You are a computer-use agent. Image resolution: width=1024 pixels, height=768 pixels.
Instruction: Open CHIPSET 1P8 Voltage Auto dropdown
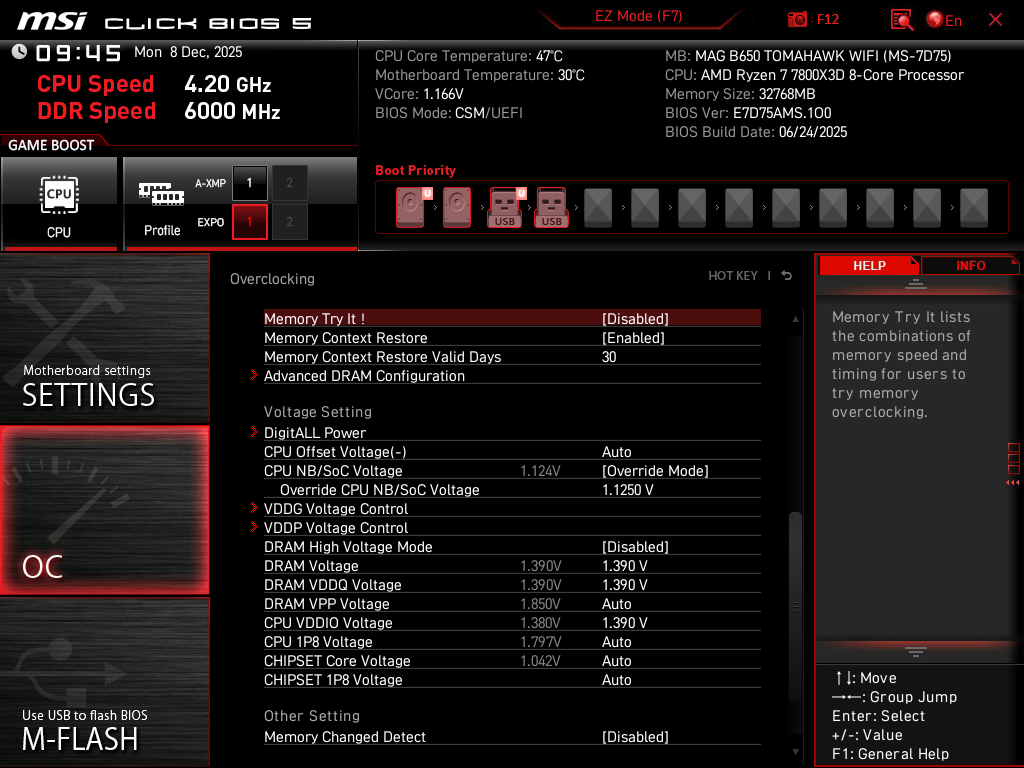pos(616,680)
